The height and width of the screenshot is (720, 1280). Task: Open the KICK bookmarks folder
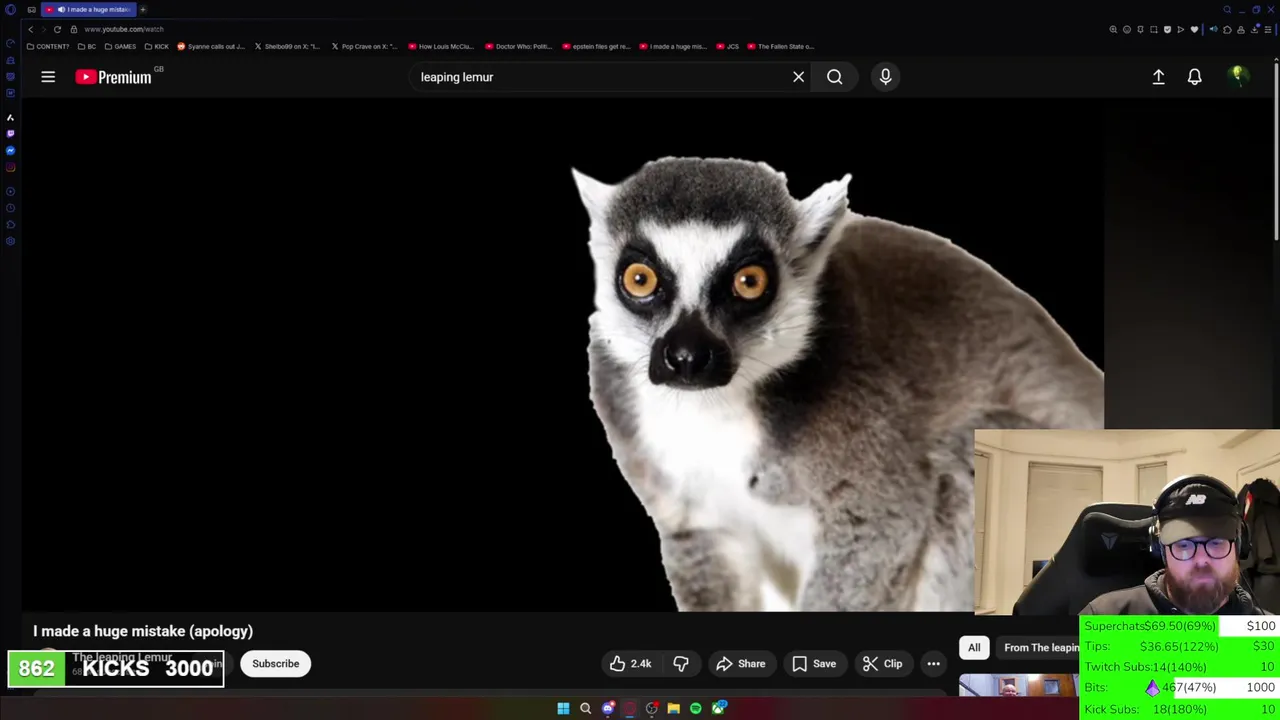(157, 46)
